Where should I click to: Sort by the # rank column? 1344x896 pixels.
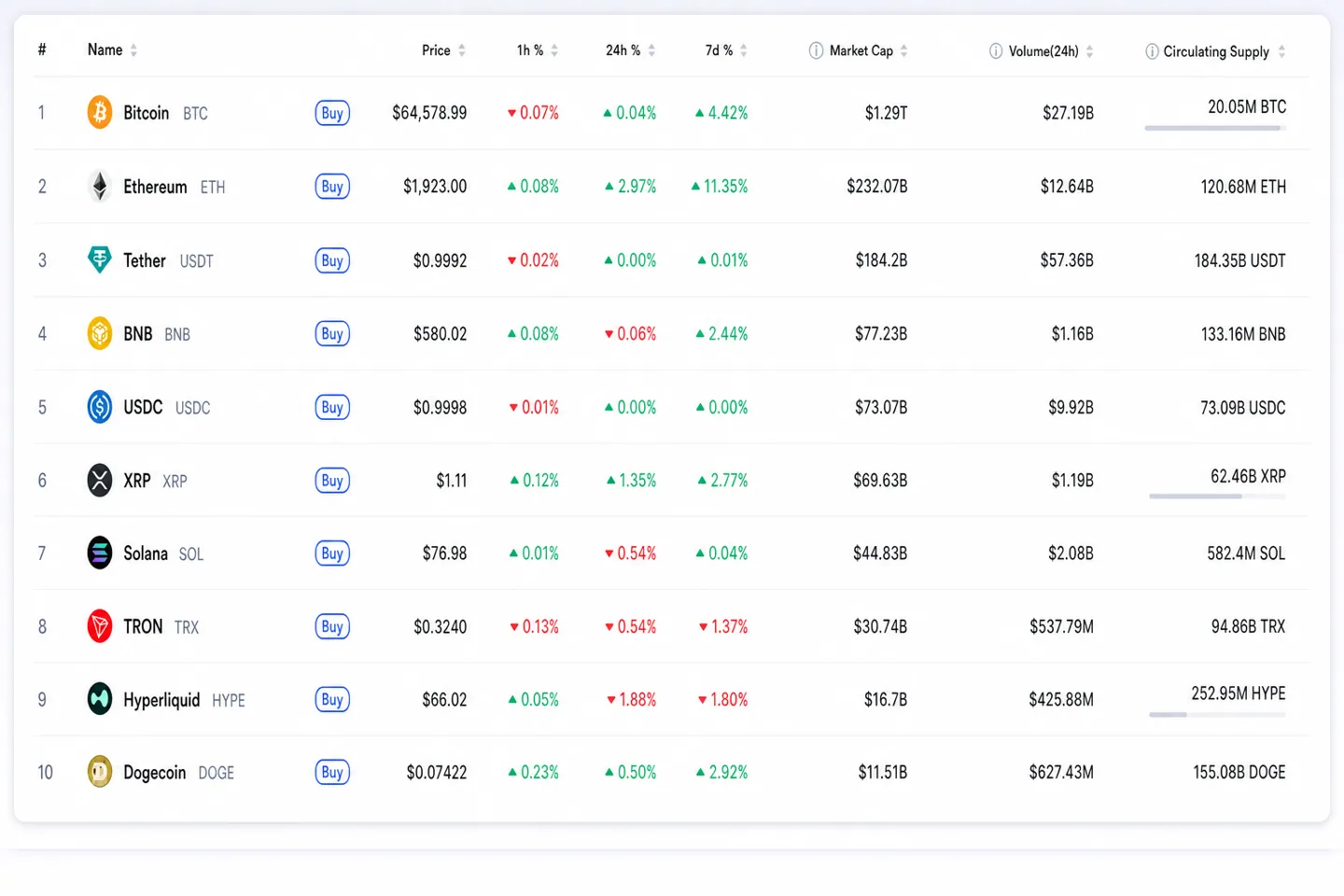42,49
